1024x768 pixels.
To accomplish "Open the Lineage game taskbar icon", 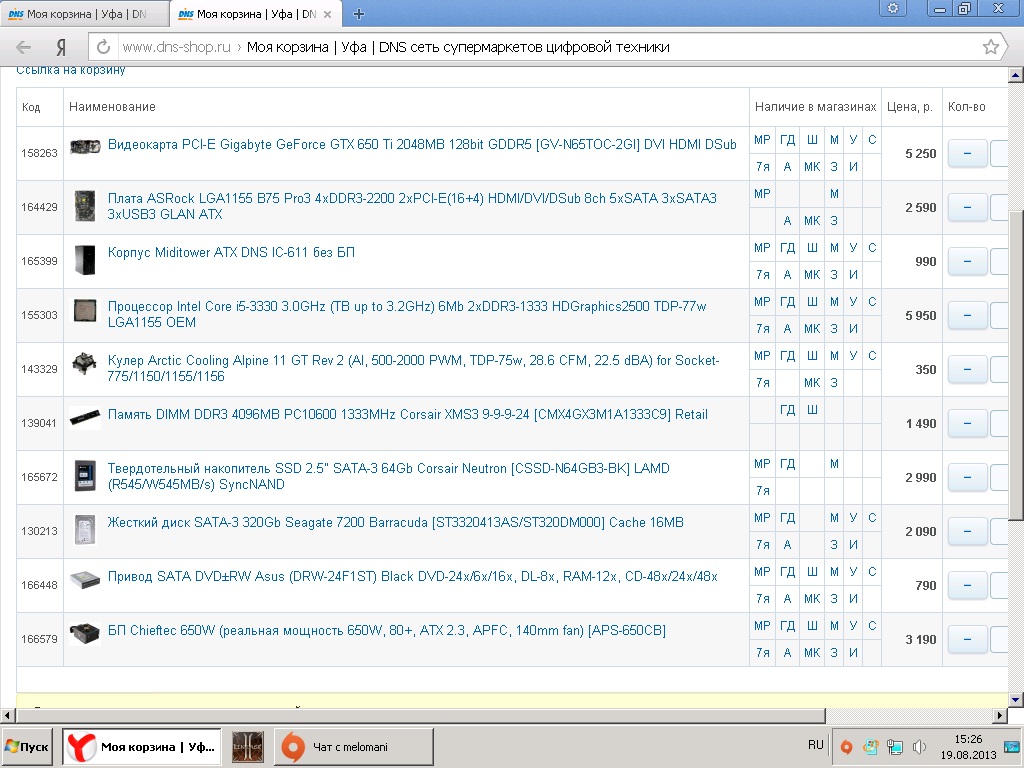I will 248,746.
